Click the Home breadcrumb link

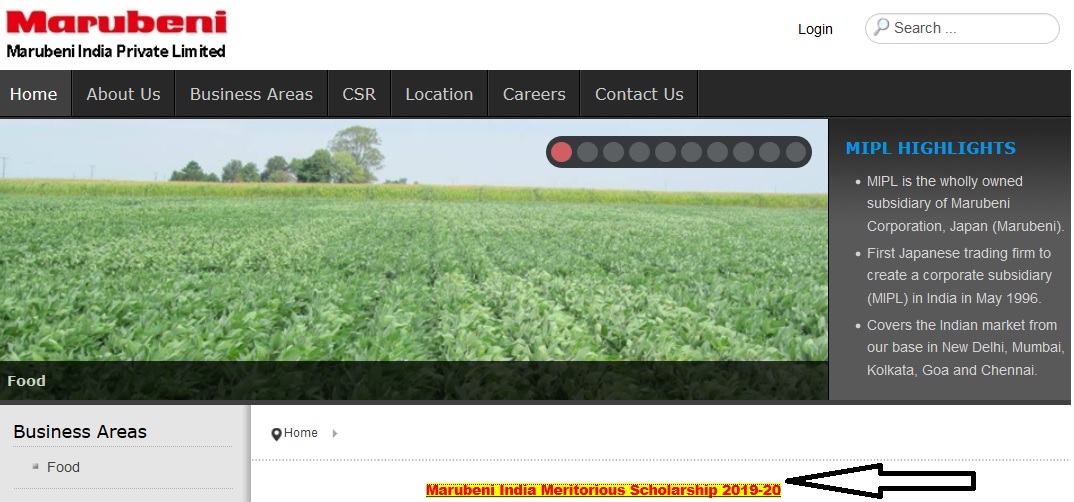301,433
